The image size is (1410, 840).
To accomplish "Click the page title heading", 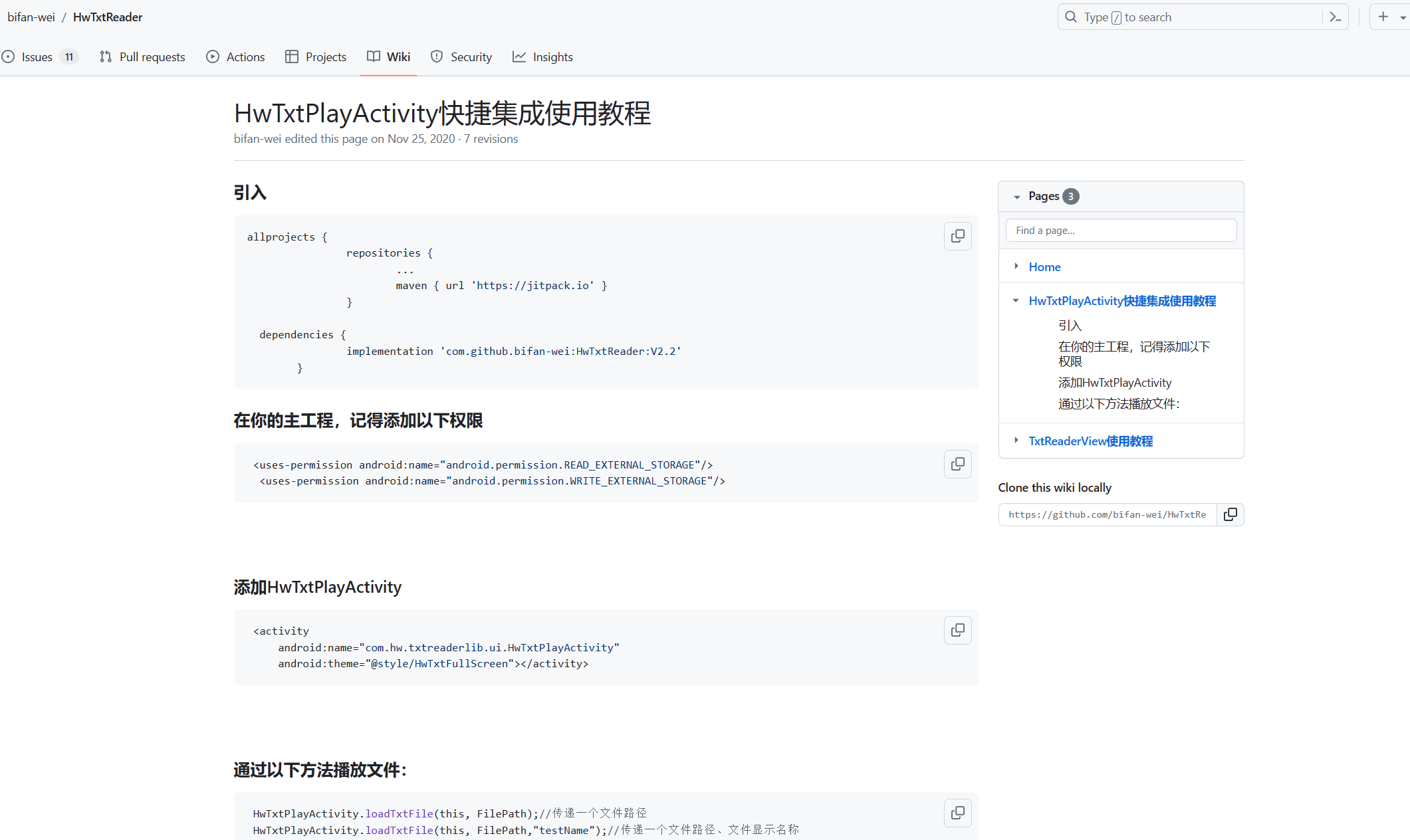I will click(x=442, y=114).
